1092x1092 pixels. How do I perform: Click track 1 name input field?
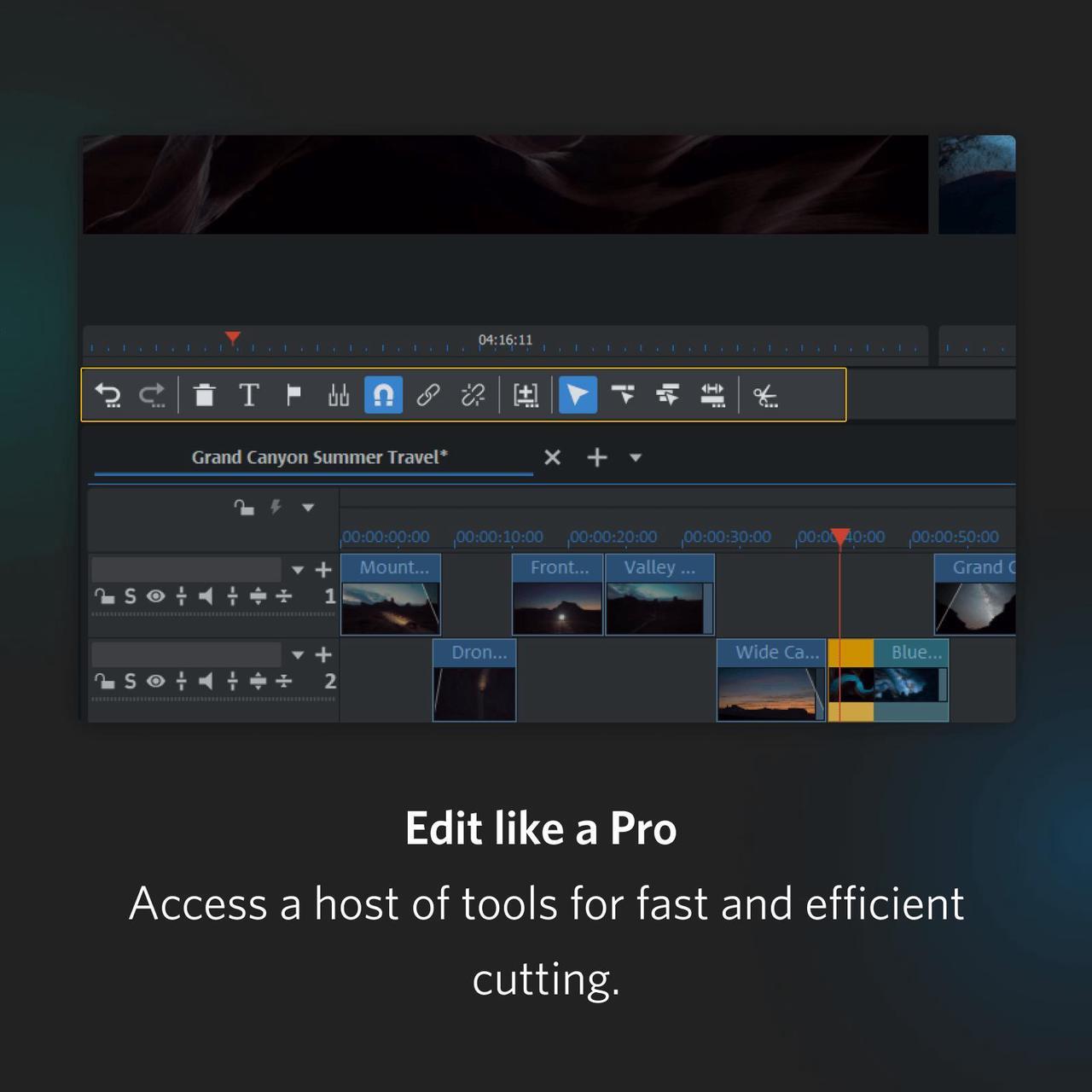point(186,569)
